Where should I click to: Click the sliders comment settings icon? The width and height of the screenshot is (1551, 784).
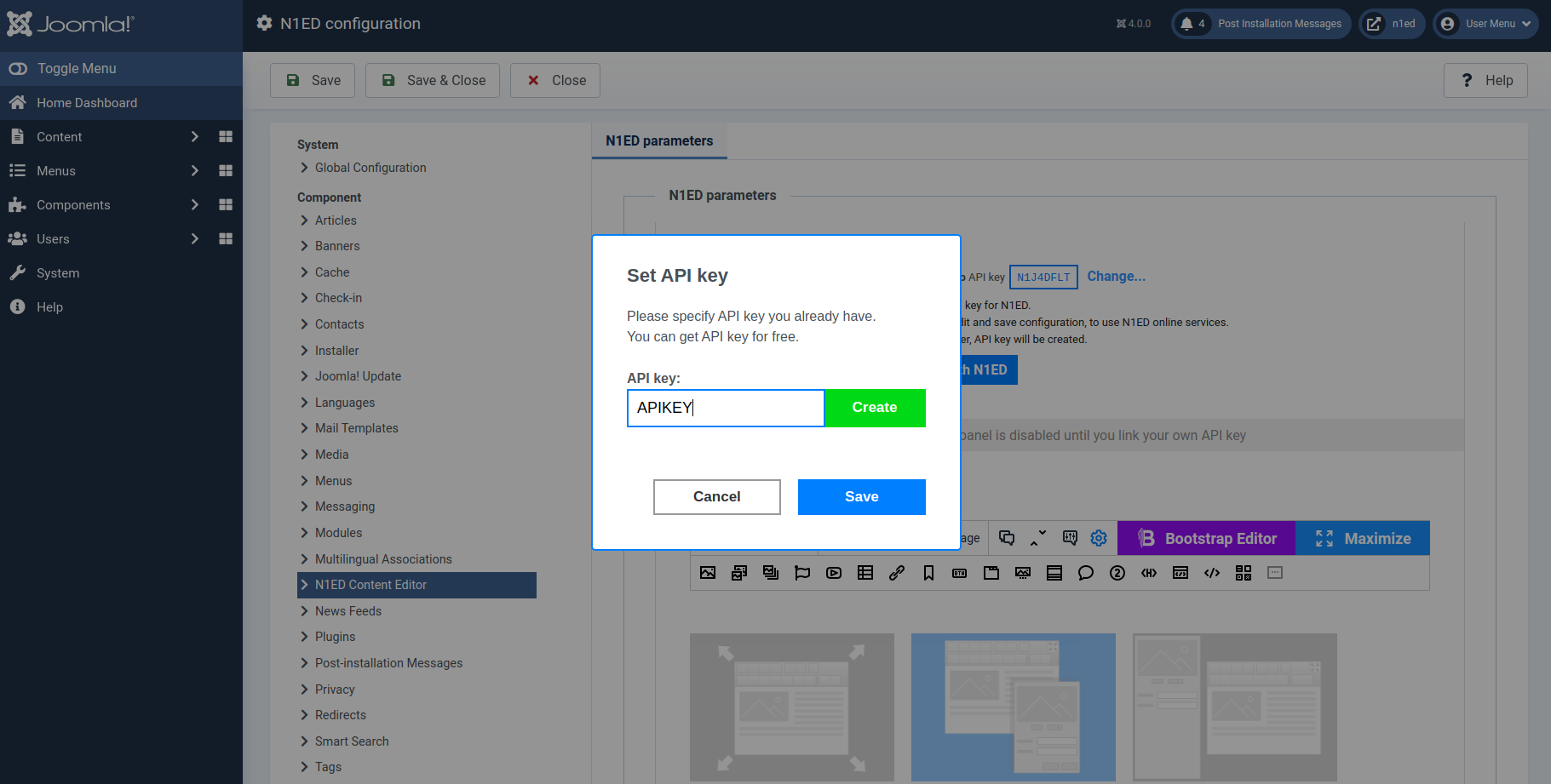click(x=1070, y=538)
